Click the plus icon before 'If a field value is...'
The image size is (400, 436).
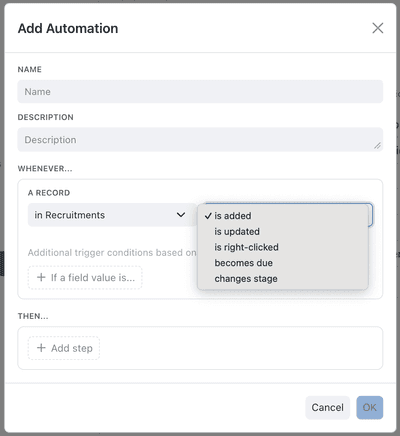click(41, 277)
